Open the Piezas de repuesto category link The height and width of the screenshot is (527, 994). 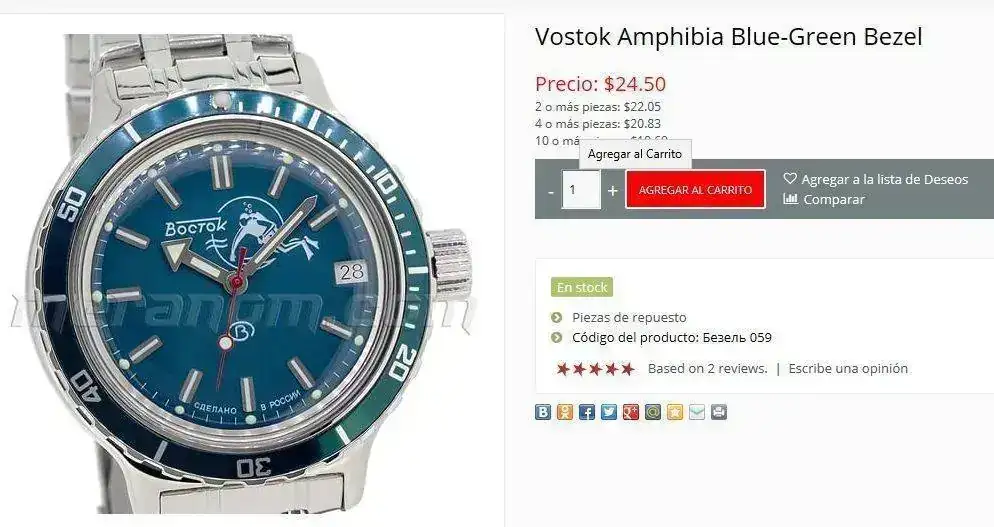(629, 317)
